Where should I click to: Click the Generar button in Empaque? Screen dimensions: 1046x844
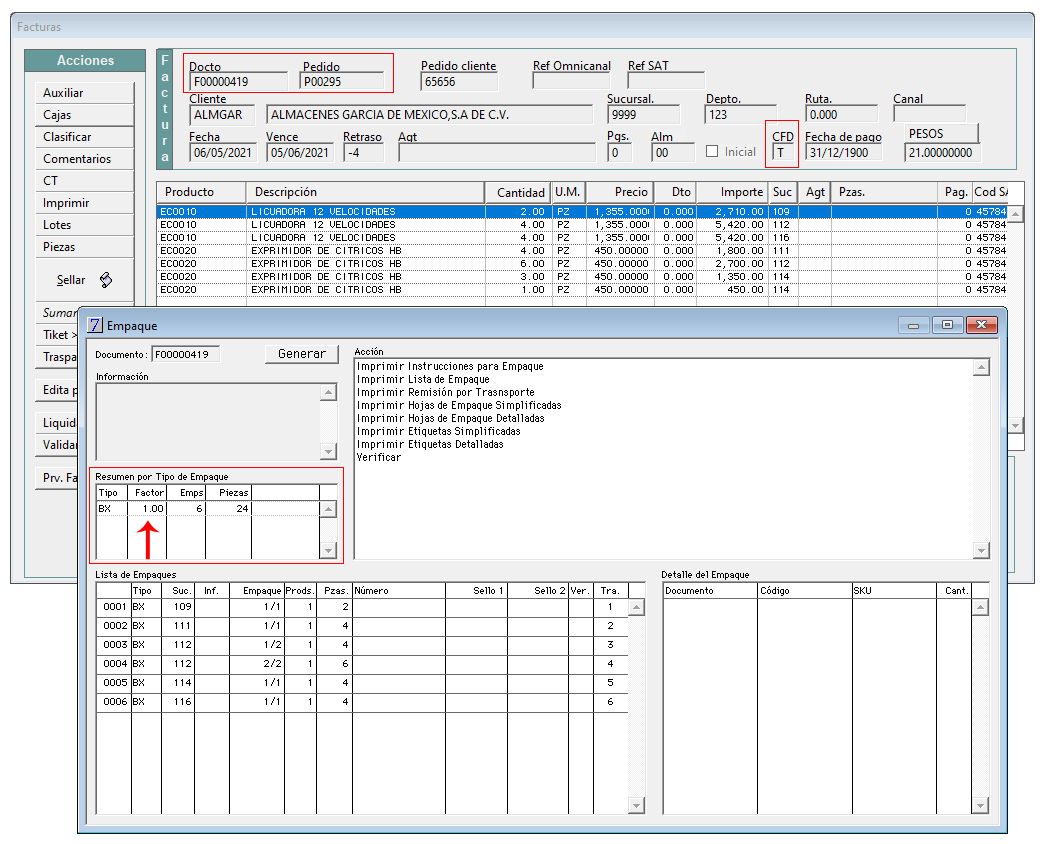tap(302, 354)
